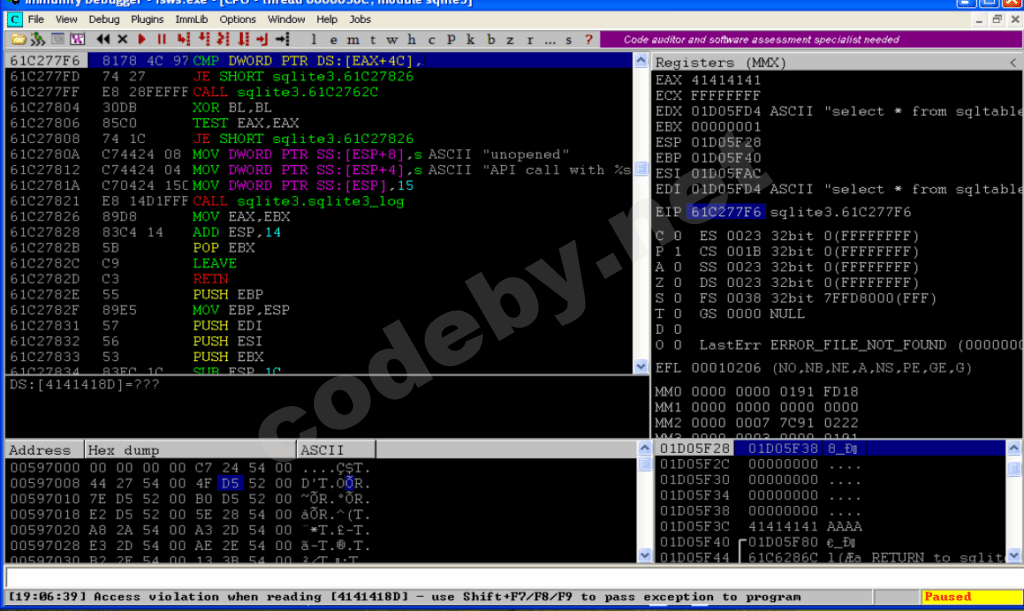Select stack entry 01D05F3C 41414141 AAAA
1024x611 pixels.
pyautogui.click(x=830, y=526)
